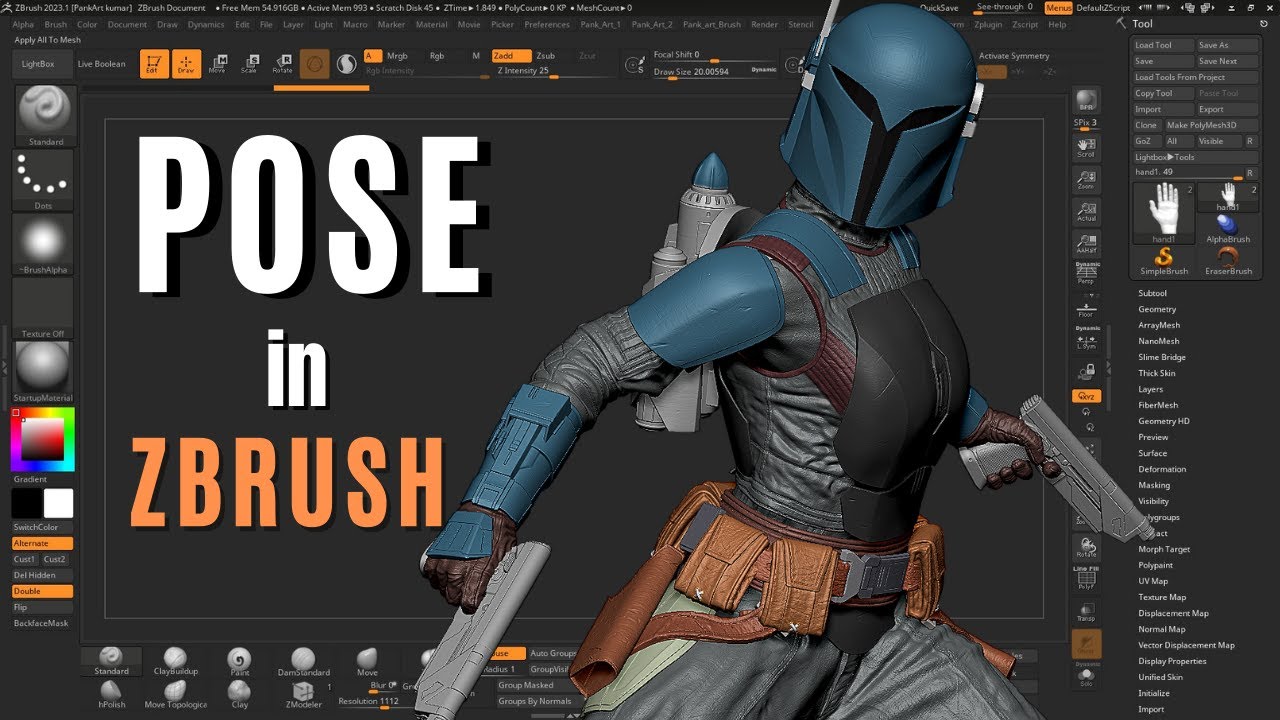Image resolution: width=1280 pixels, height=720 pixels.
Task: Expand the Deformation section
Action: (1162, 469)
